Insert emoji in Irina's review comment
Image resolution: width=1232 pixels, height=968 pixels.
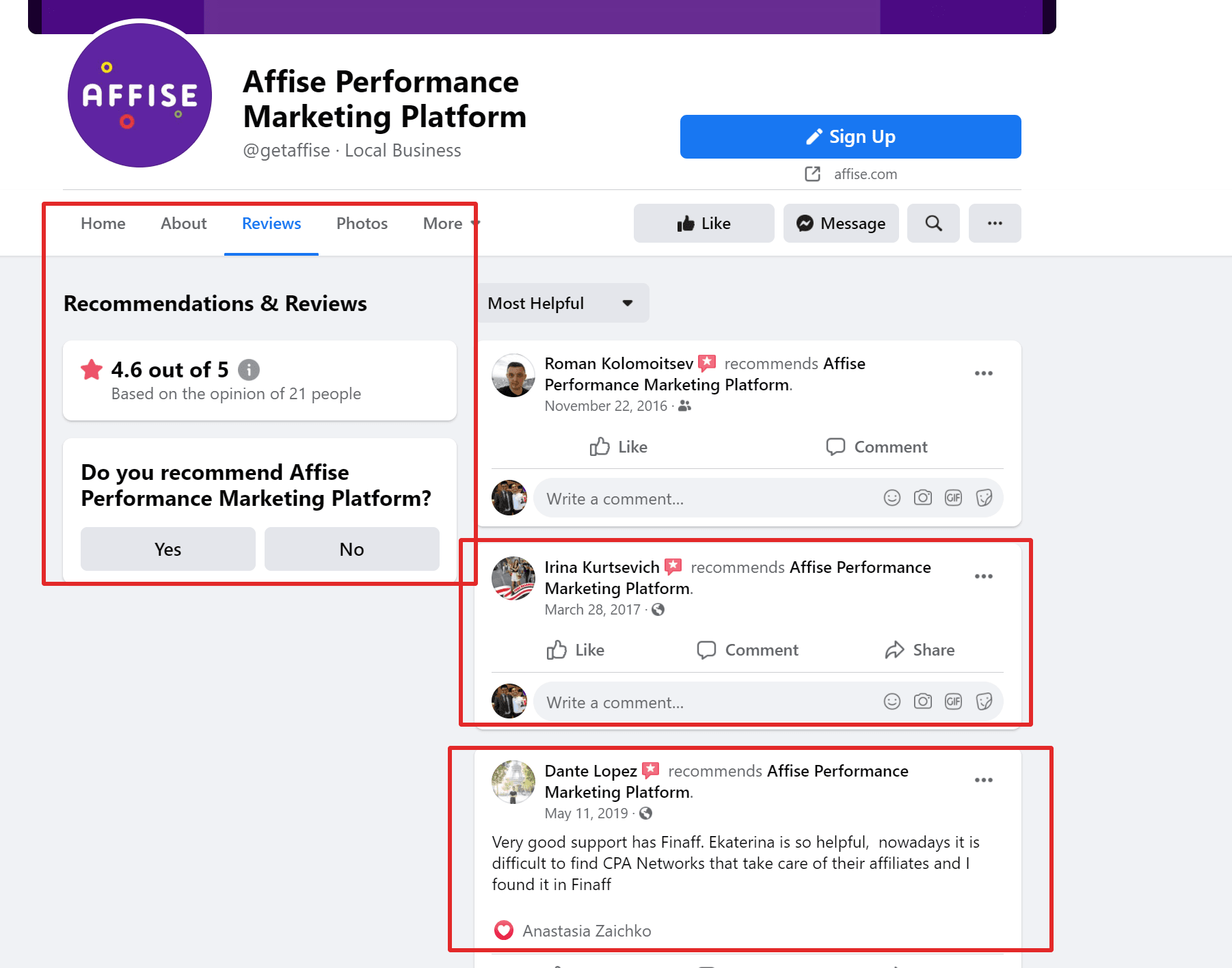pos(892,701)
